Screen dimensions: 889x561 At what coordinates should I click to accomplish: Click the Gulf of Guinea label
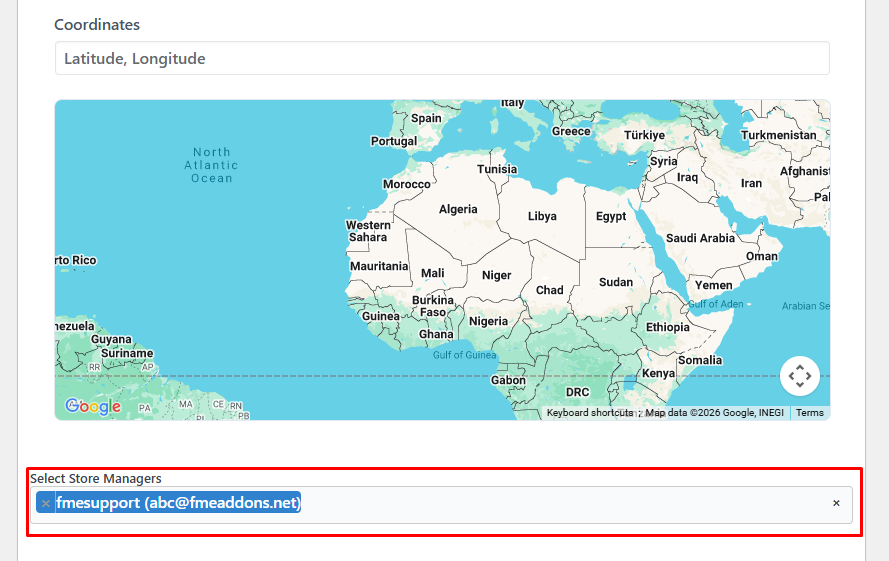(x=464, y=355)
